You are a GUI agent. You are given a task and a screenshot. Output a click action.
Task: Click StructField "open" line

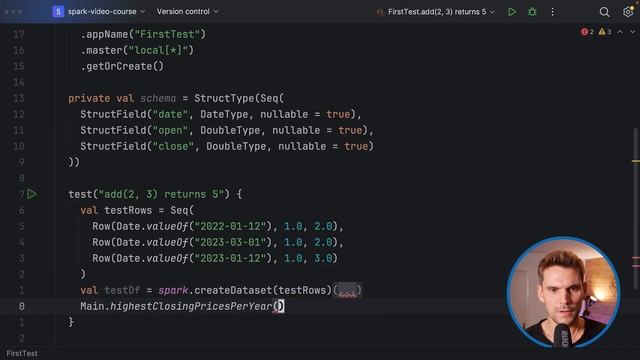point(227,130)
